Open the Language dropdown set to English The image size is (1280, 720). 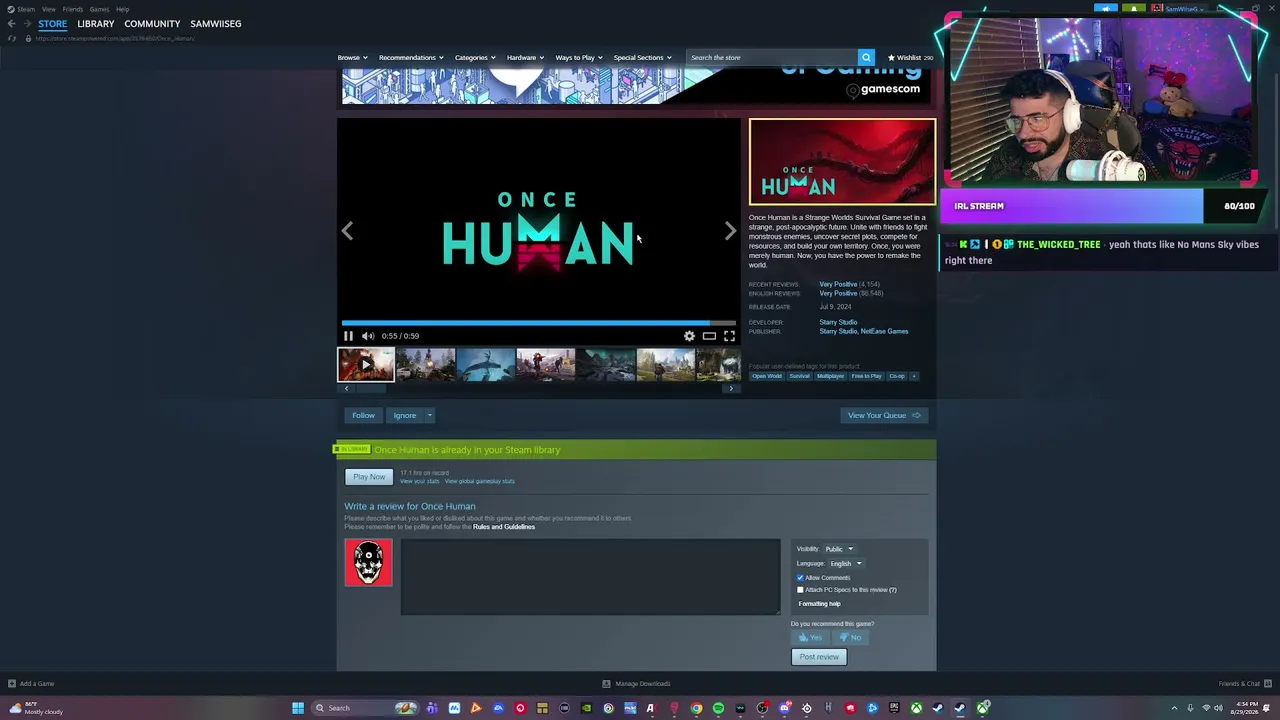[x=845, y=563]
